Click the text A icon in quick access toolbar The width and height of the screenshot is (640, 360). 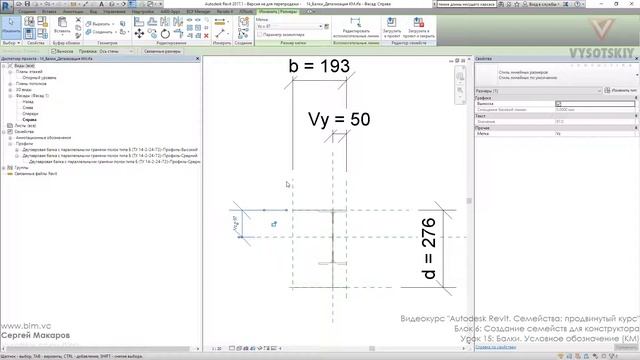coord(101,4)
